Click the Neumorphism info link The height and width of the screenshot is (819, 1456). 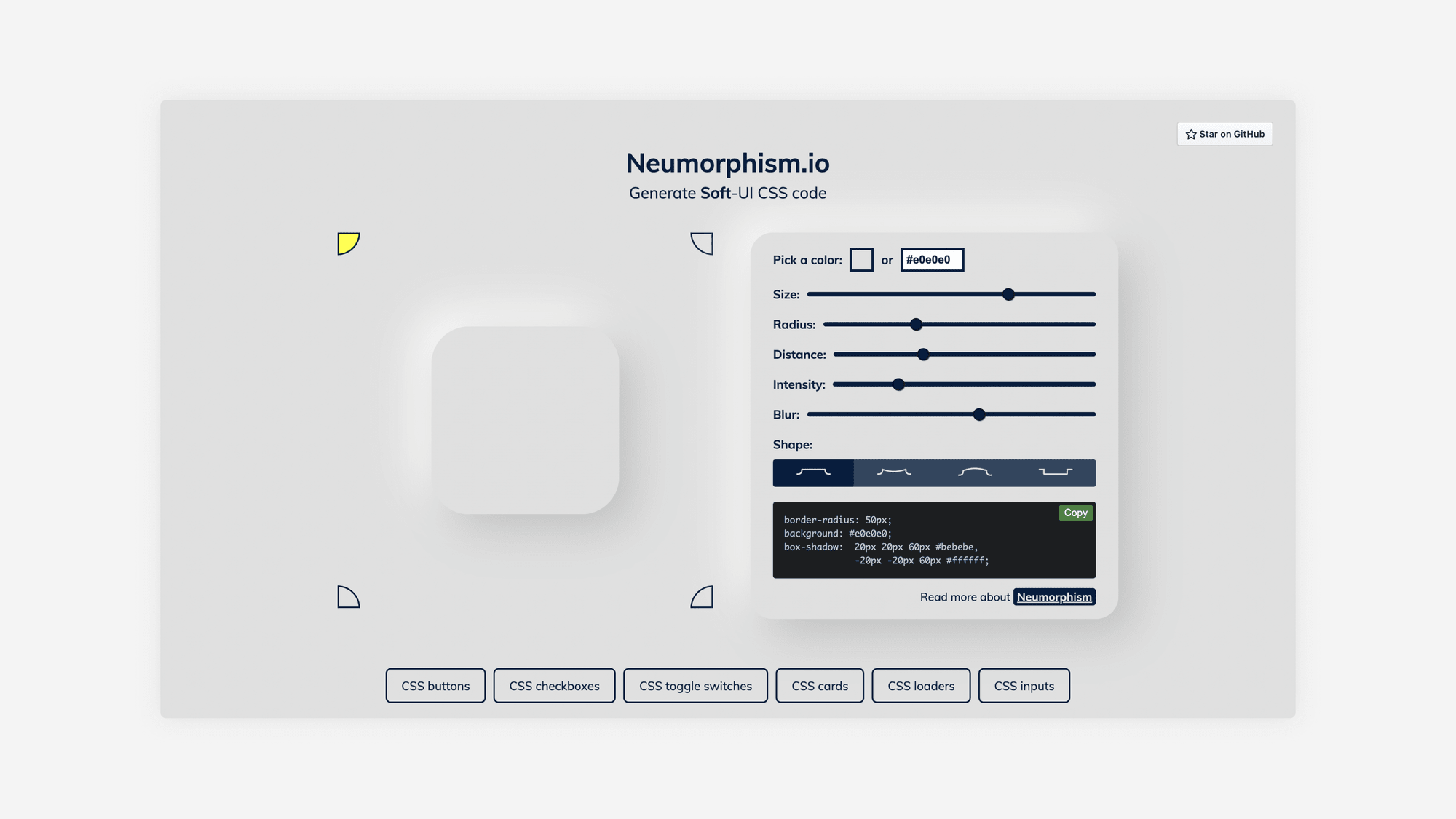coord(1054,597)
